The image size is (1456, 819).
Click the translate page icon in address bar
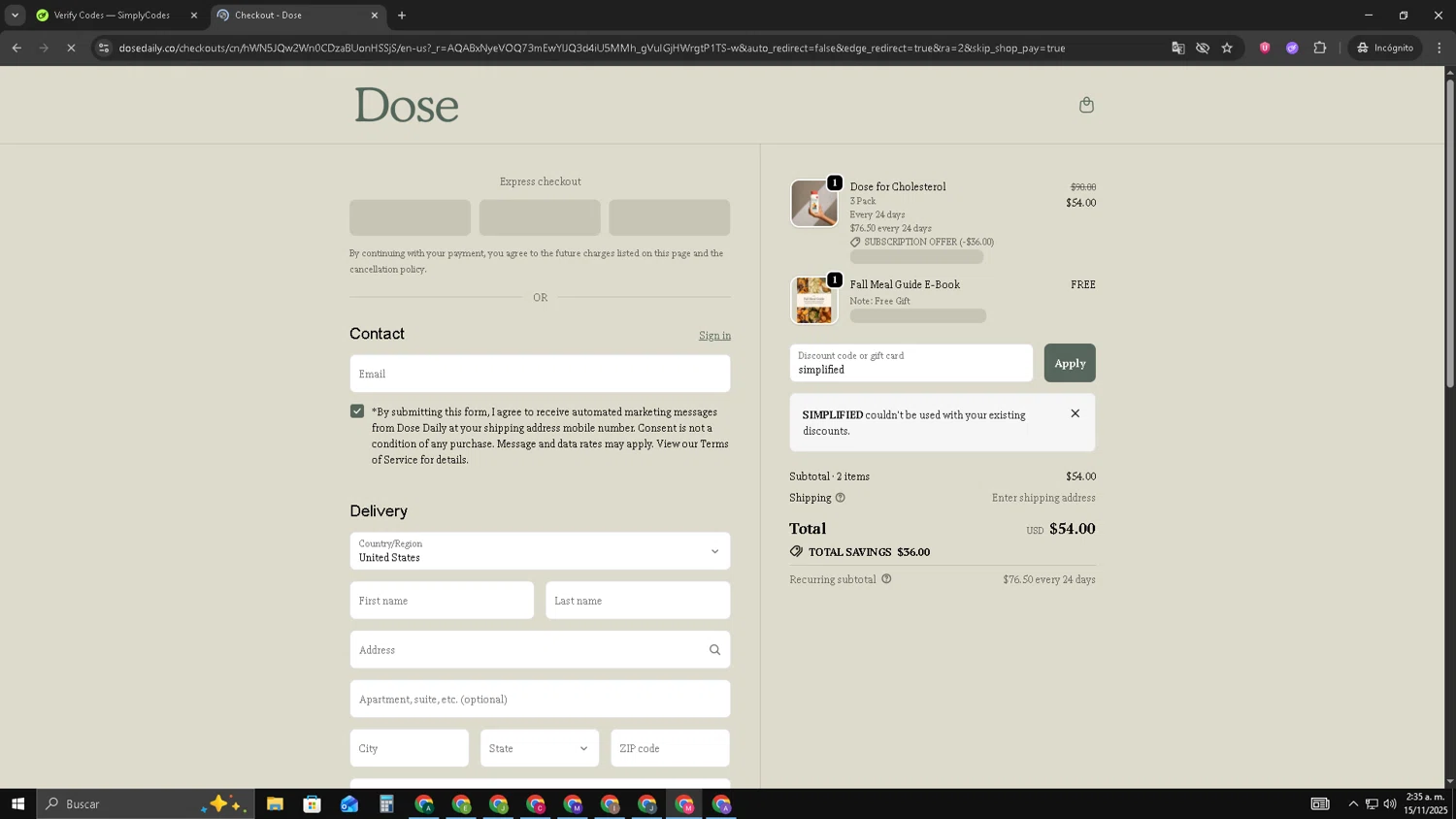[1177, 48]
